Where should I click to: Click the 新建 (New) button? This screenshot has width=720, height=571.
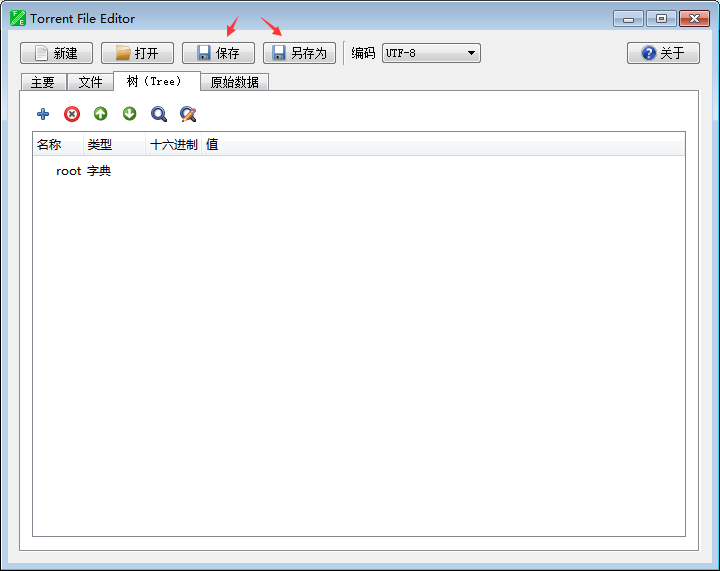pyautogui.click(x=56, y=53)
